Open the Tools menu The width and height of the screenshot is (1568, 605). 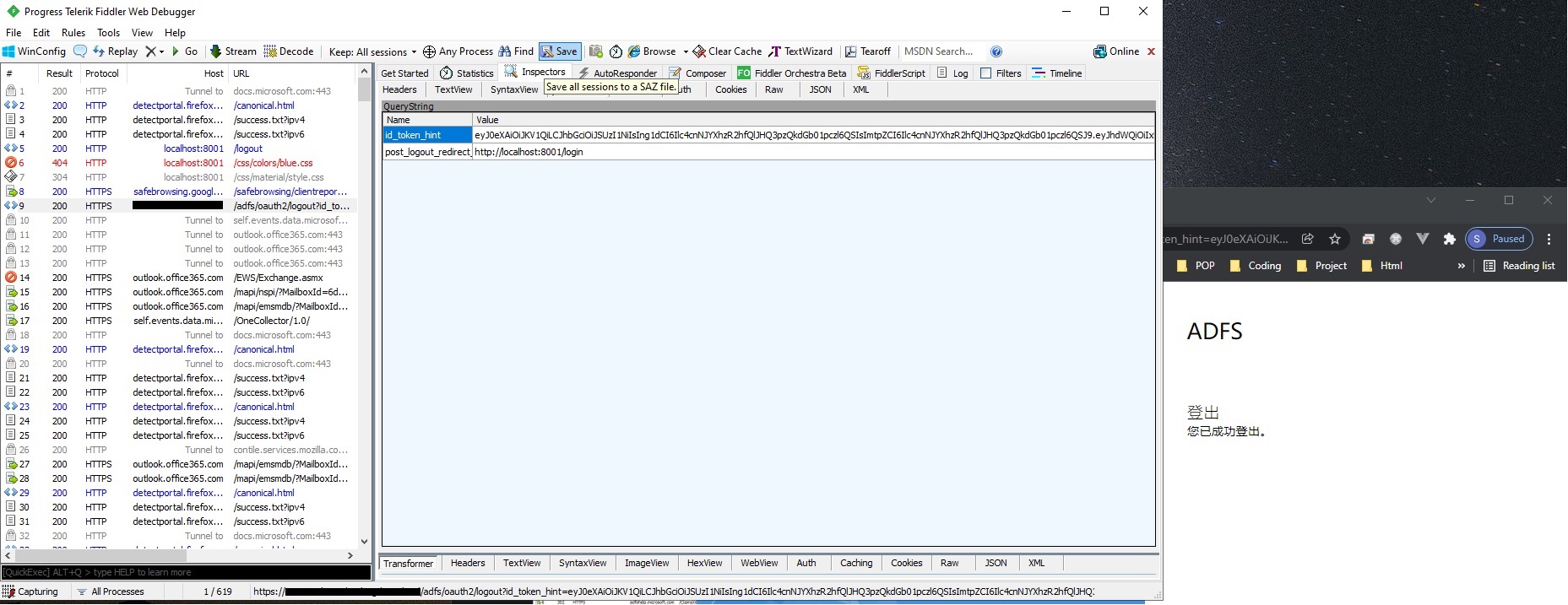pyautogui.click(x=108, y=33)
